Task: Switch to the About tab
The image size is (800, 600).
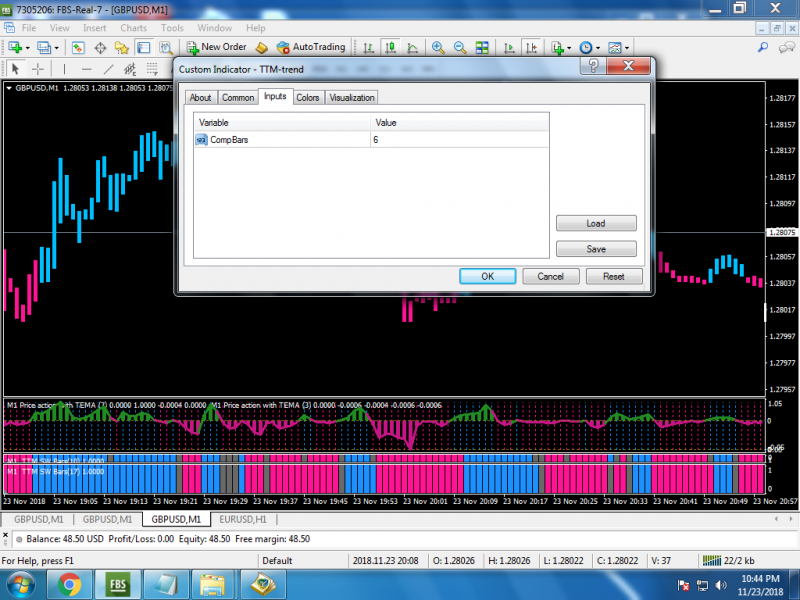Action: point(201,97)
